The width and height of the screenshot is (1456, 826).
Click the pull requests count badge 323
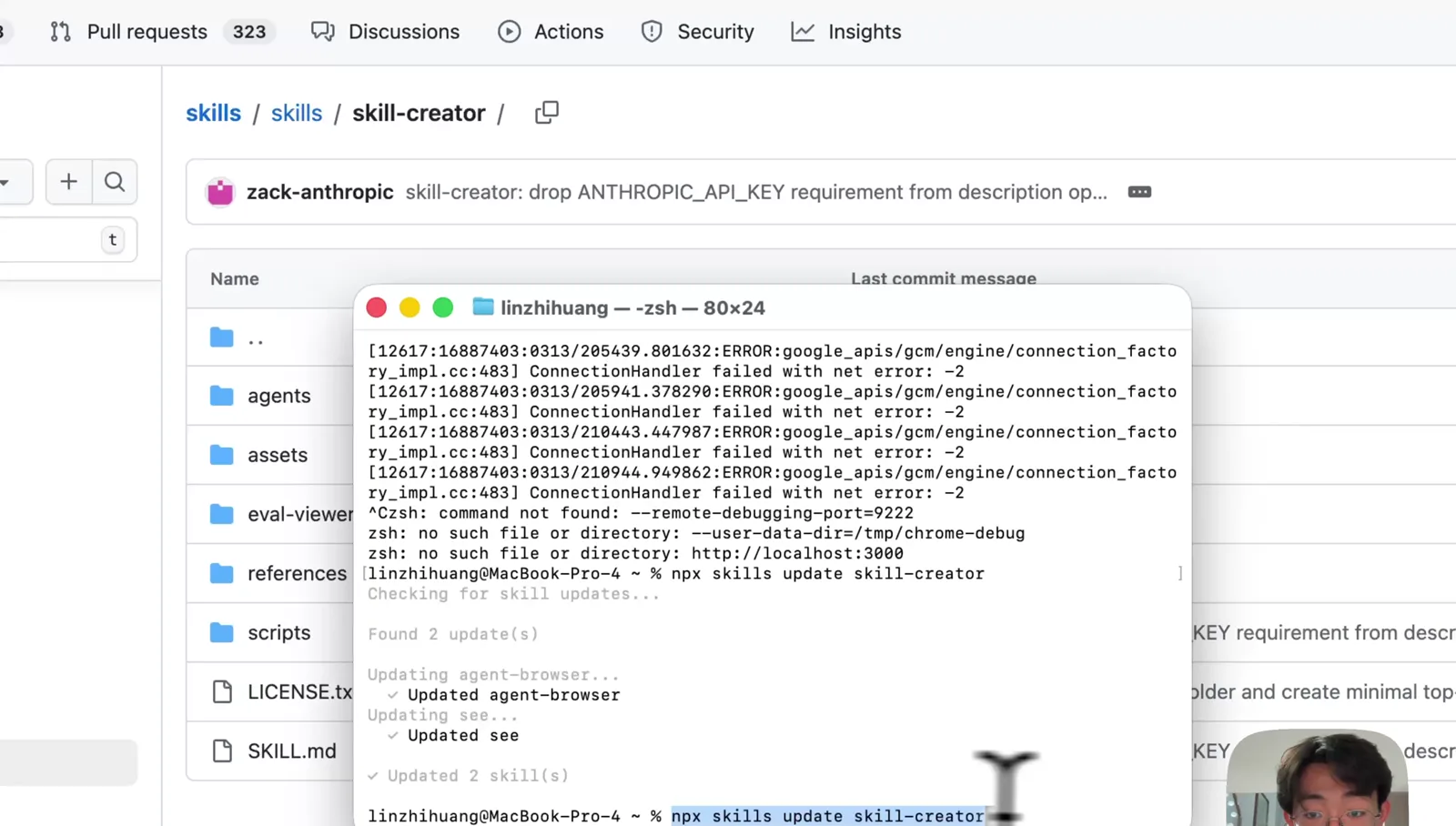coord(249,32)
